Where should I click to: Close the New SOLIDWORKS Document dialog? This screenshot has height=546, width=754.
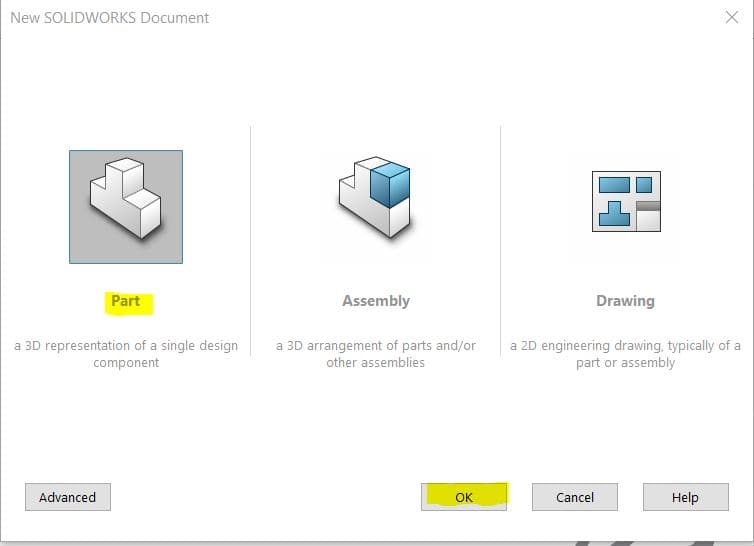pyautogui.click(x=731, y=17)
